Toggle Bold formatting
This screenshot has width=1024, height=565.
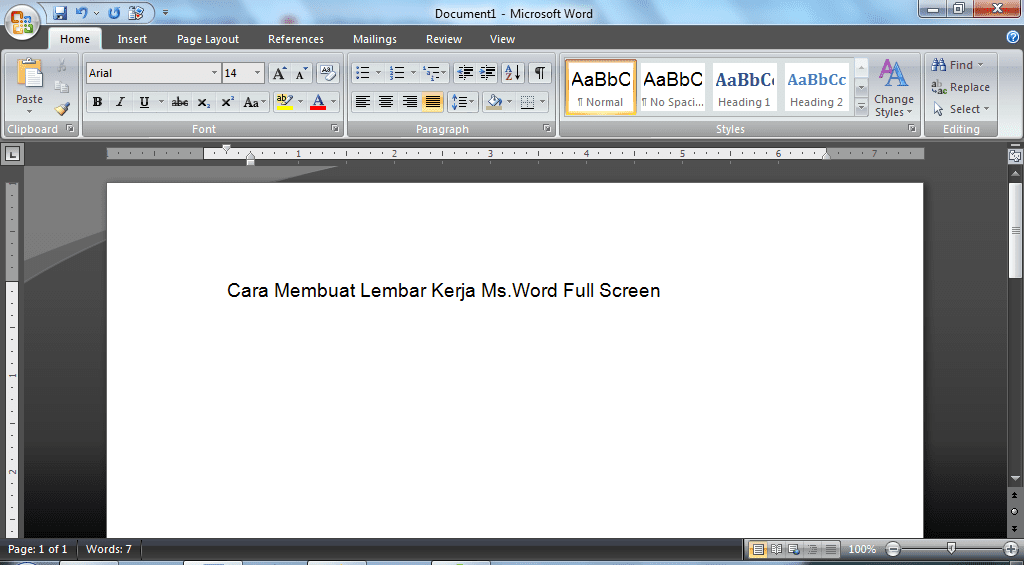(97, 102)
